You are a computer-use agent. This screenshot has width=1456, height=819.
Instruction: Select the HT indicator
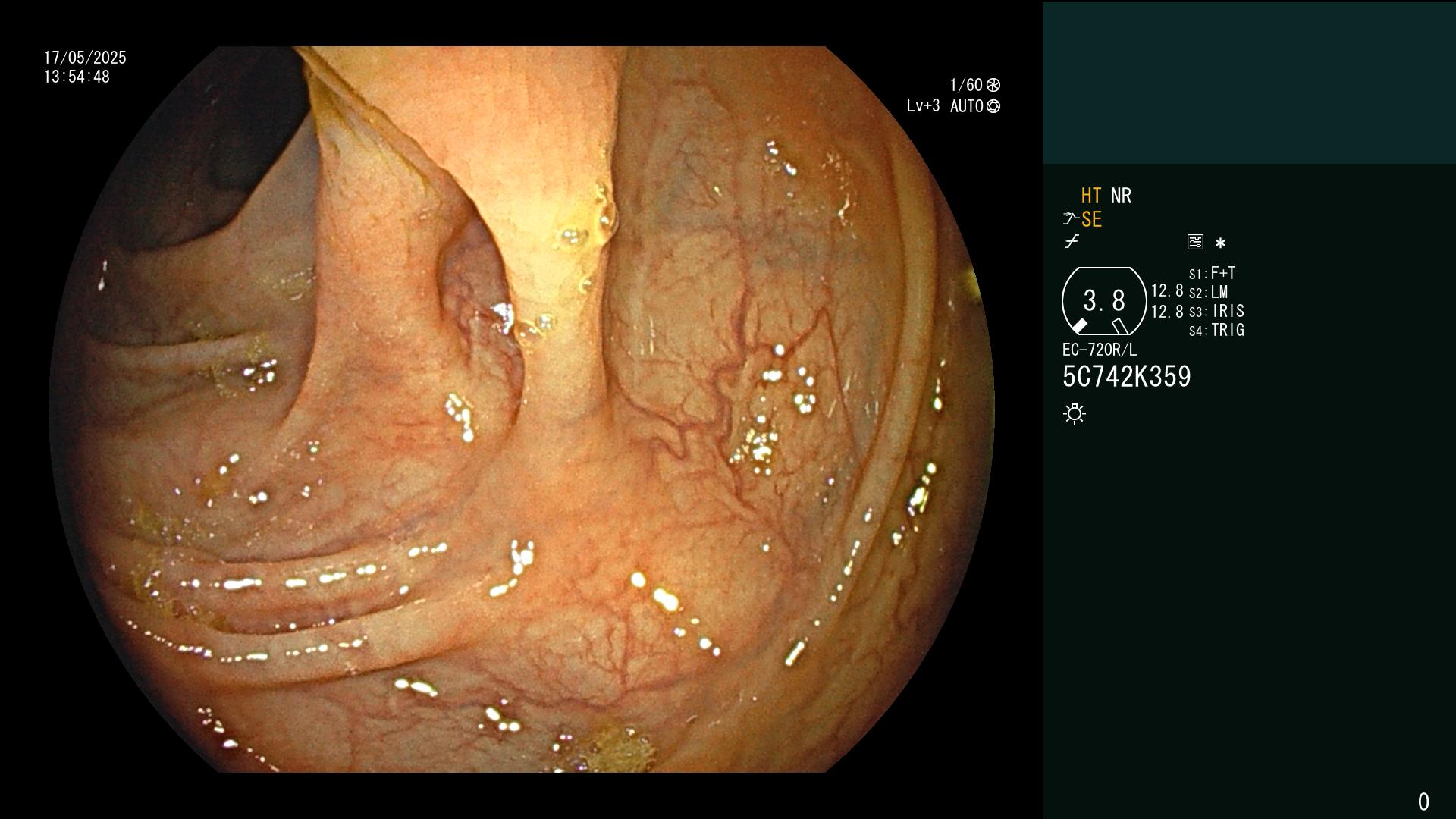(1091, 196)
